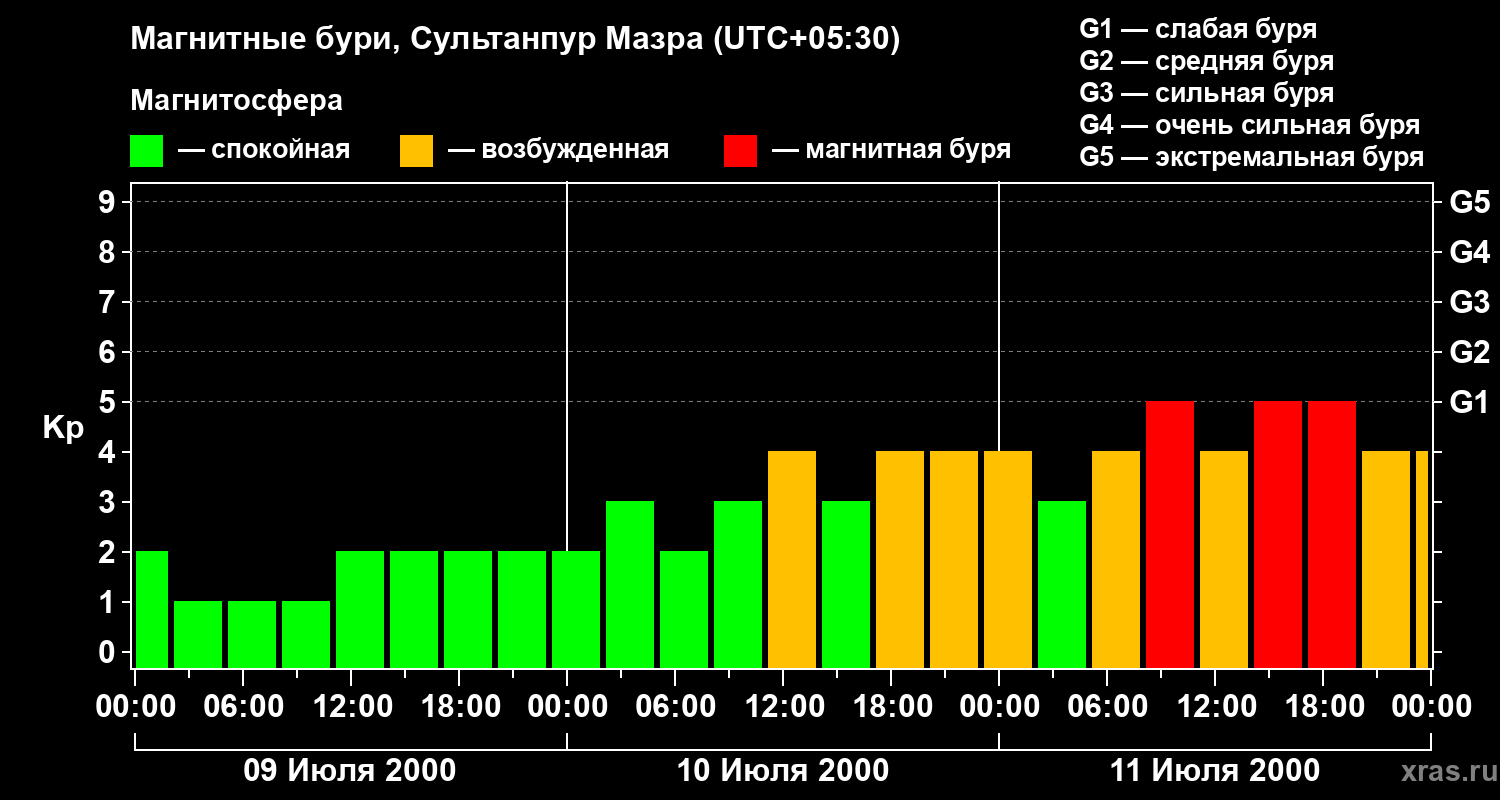Click the '— магнитная буря' legend label
Image resolution: width=1500 pixels, height=800 pixels.
892,151
